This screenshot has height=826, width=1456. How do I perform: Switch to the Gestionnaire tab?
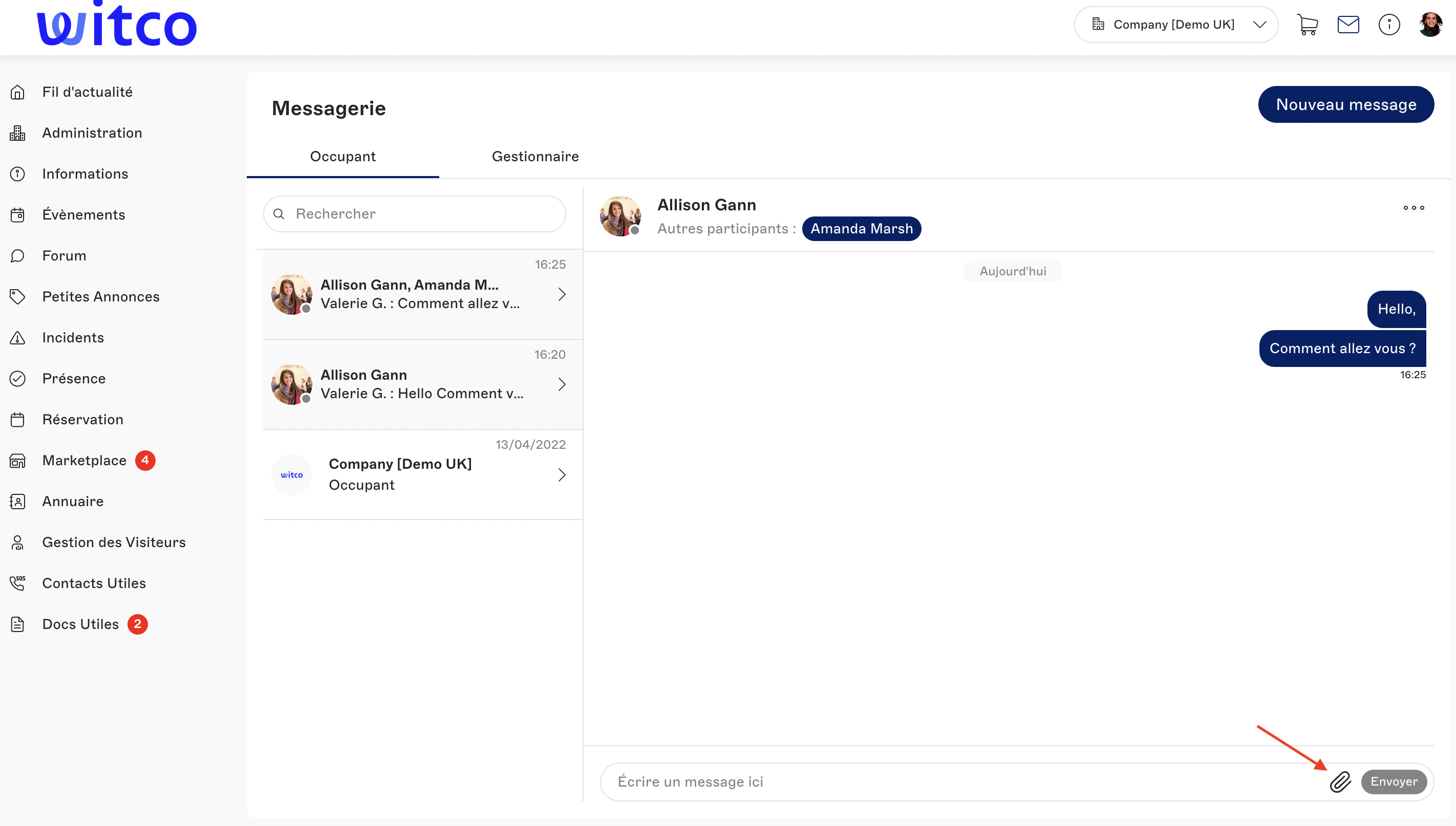tap(534, 157)
